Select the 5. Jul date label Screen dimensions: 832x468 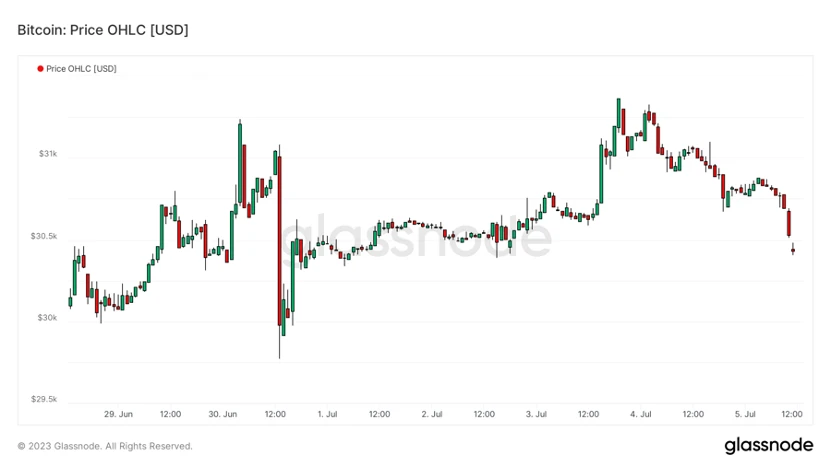[744, 414]
